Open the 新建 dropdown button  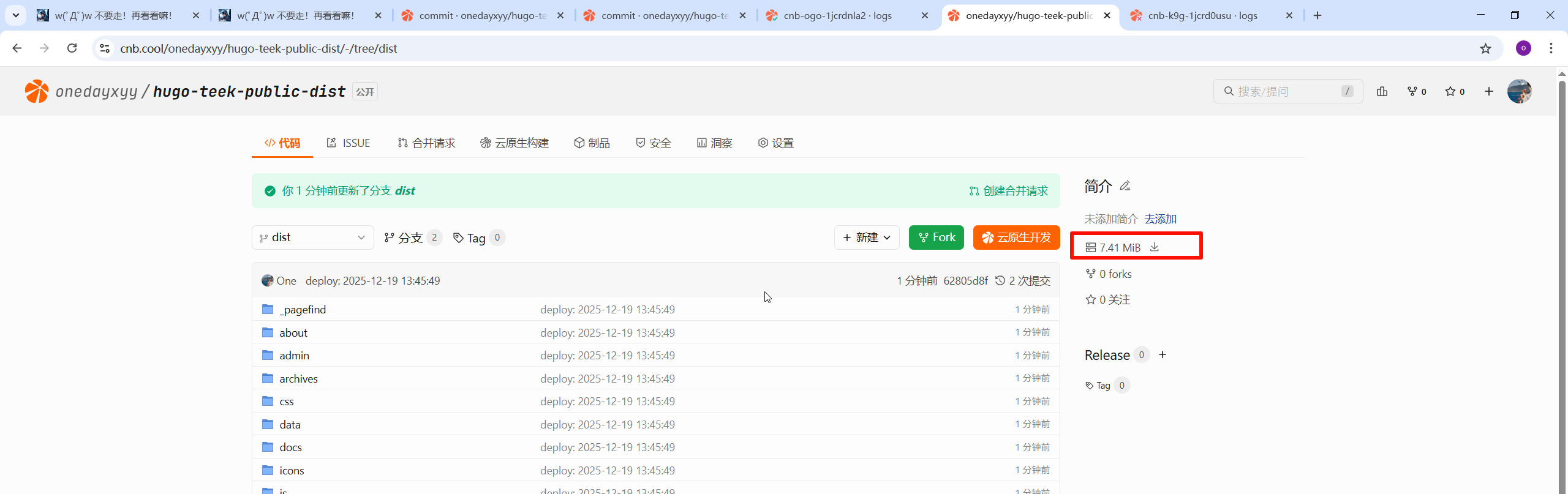pyautogui.click(x=866, y=238)
